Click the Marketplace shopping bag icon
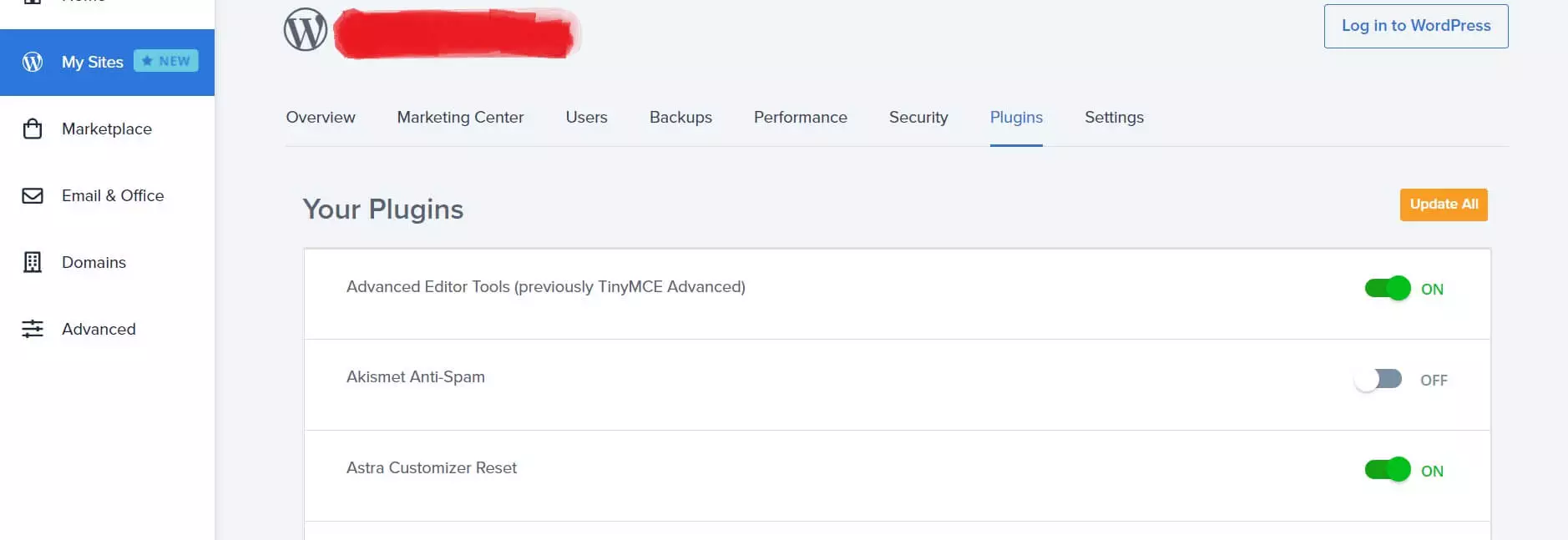The image size is (1568, 540). pos(33,129)
